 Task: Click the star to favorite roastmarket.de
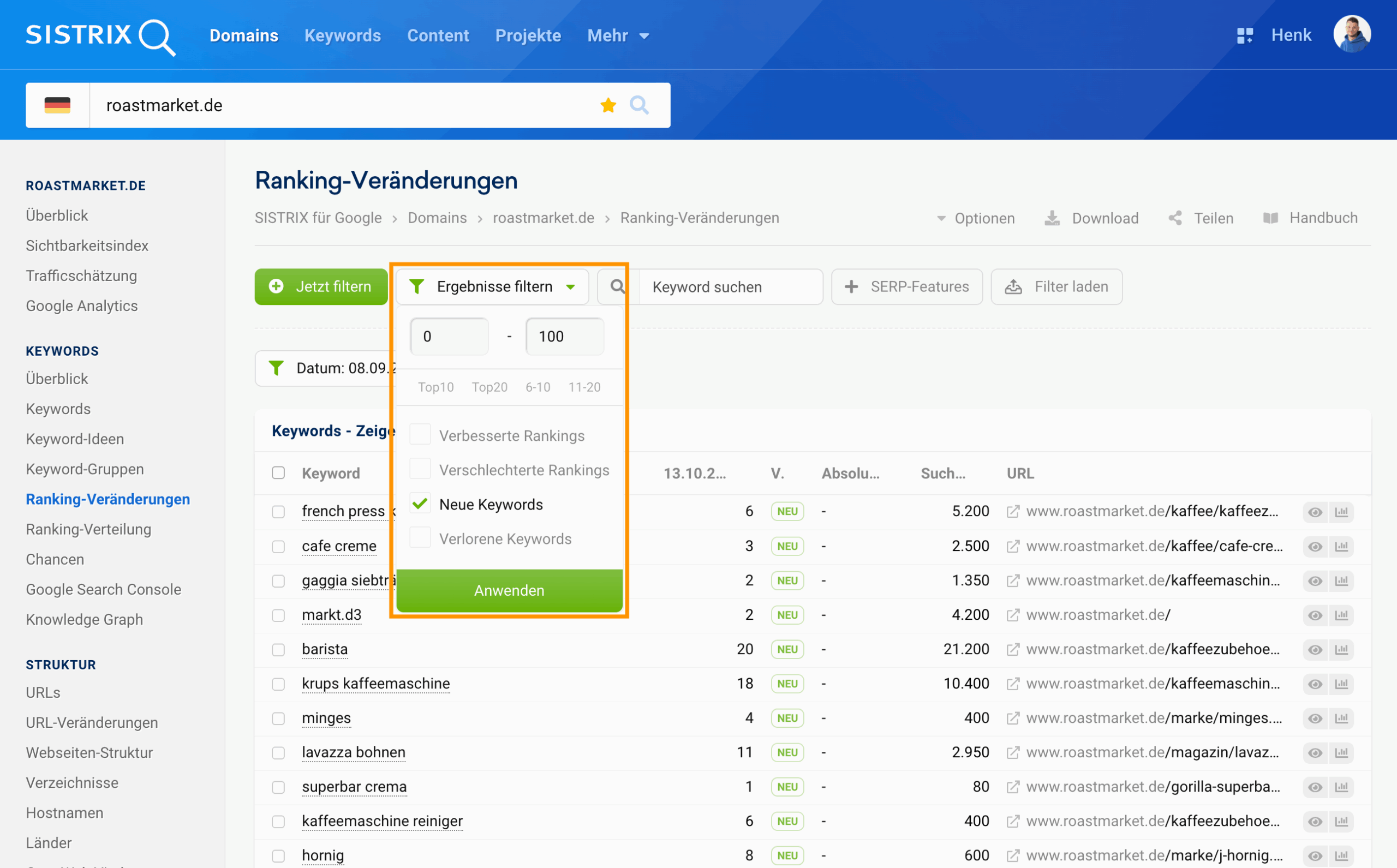(x=608, y=105)
